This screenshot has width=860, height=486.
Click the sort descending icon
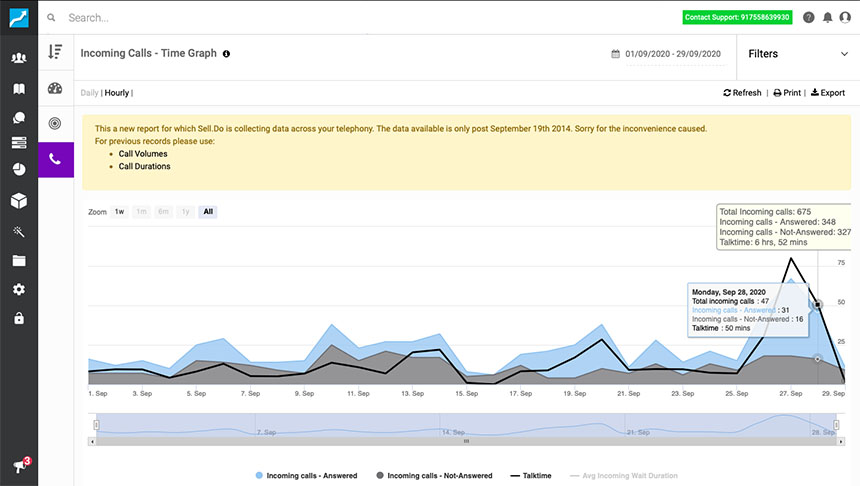(x=55, y=52)
